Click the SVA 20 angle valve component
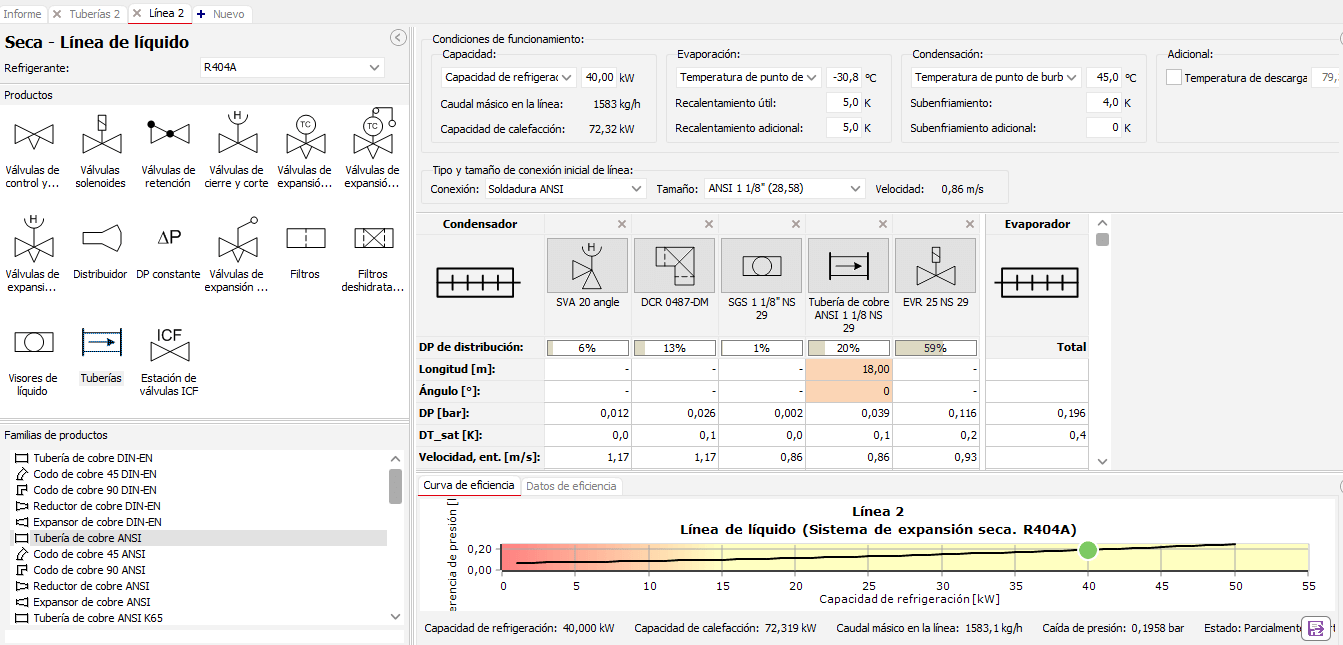The image size is (1343, 645). point(587,265)
